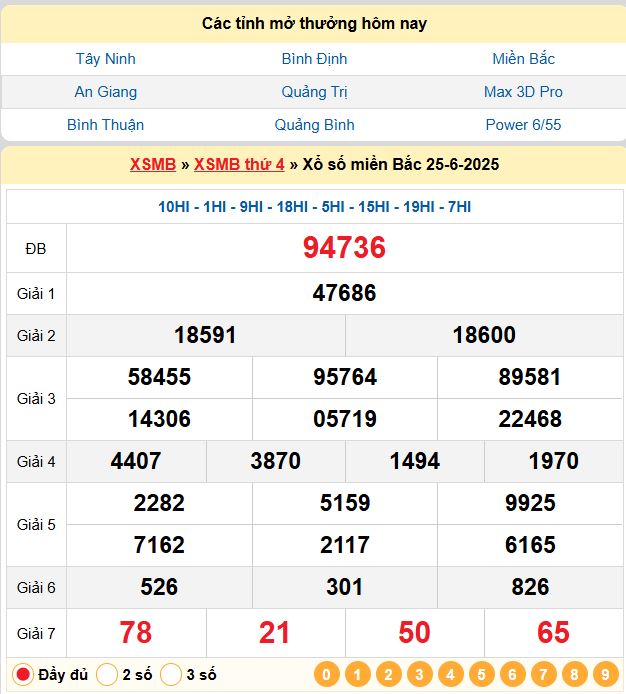Click the Giải 5 number 7162
The width and height of the screenshot is (626, 694).
[159, 545]
